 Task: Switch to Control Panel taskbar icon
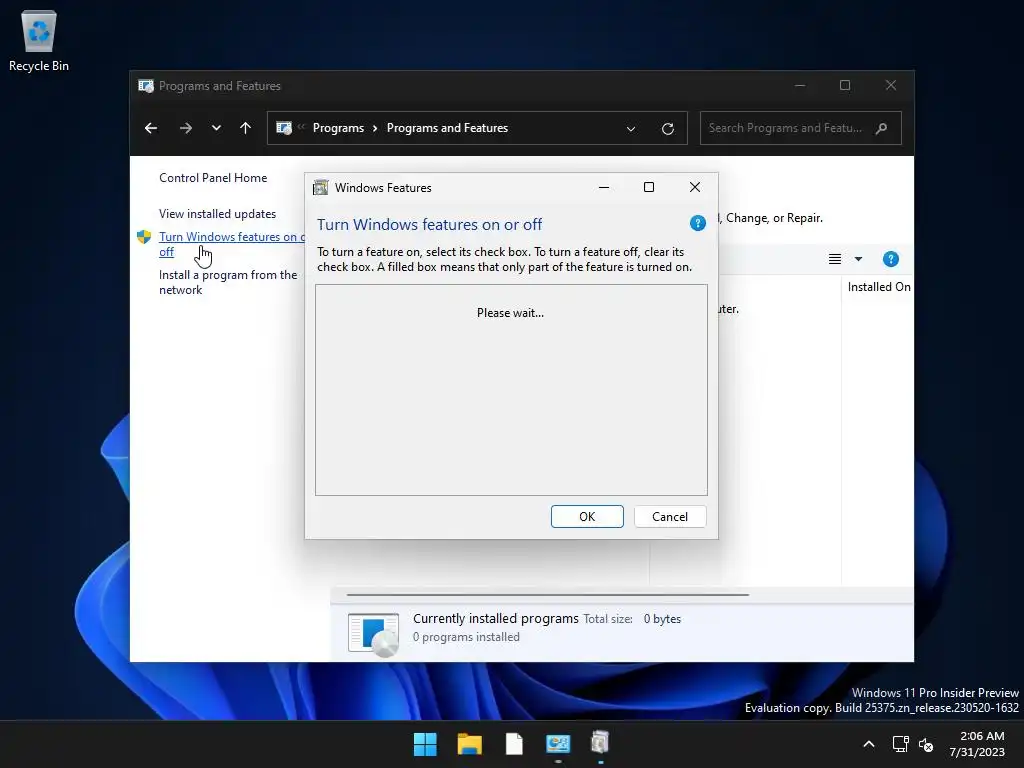pyautogui.click(x=558, y=743)
